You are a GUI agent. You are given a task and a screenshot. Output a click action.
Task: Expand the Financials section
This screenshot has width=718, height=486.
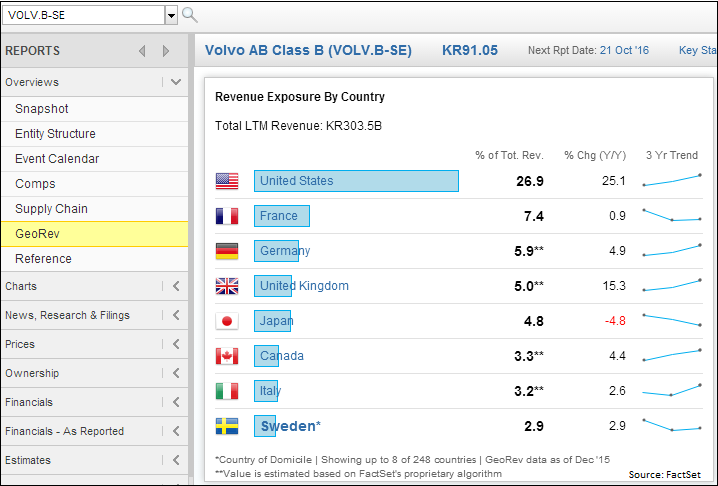[176, 402]
